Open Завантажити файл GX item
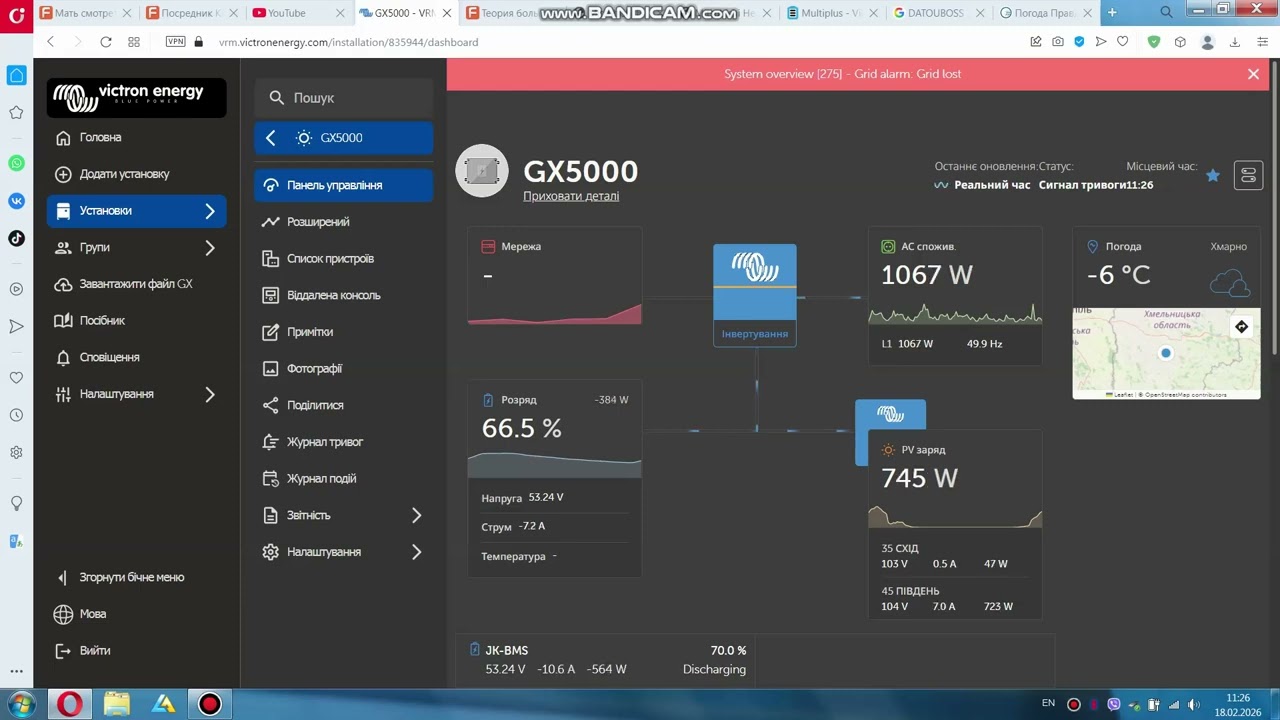Viewport: 1280px width, 720px height. 136,284
